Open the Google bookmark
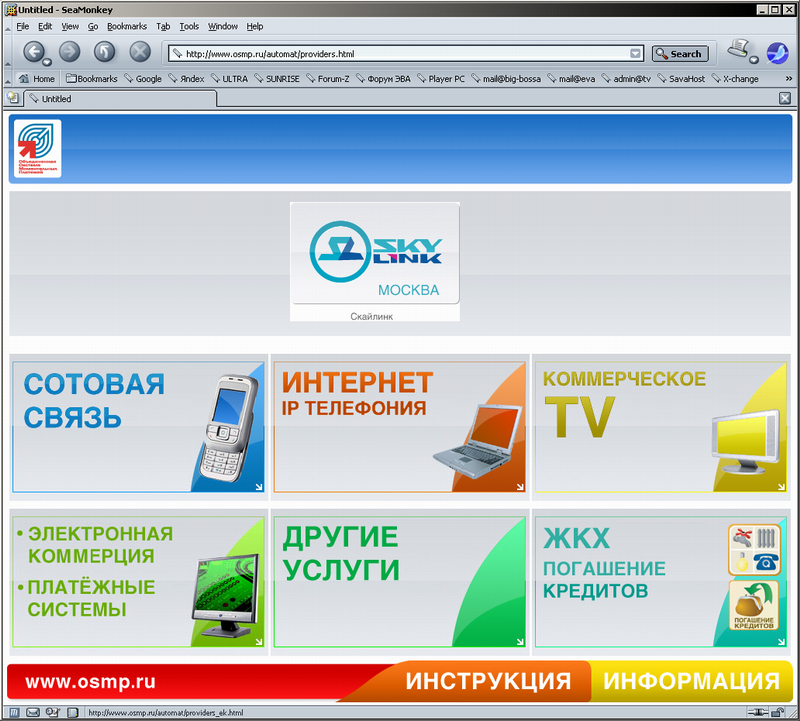The image size is (800, 721). 143,79
